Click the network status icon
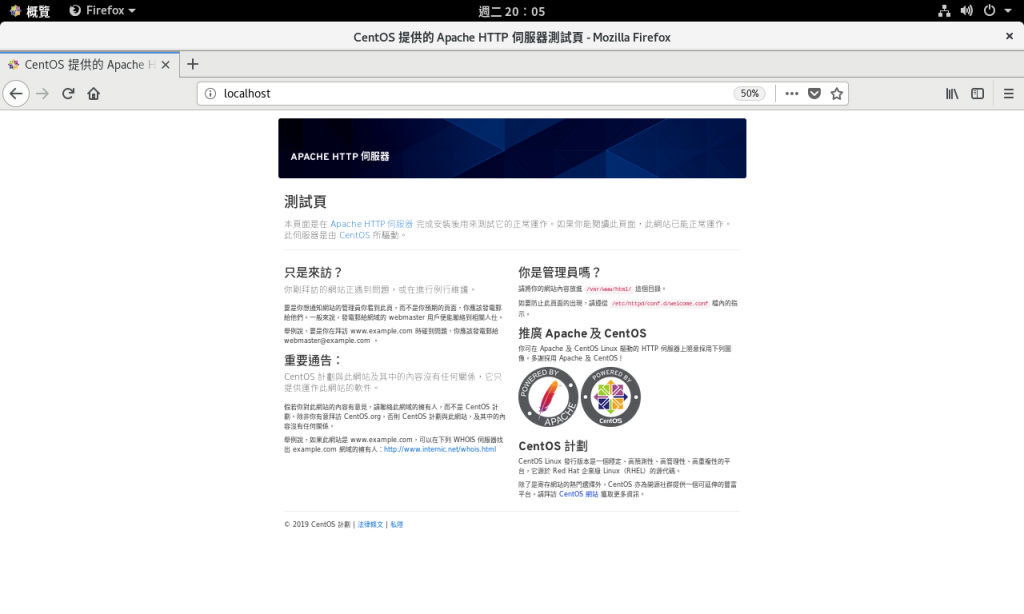Screen dimensions: 1024x614 (x=944, y=10)
